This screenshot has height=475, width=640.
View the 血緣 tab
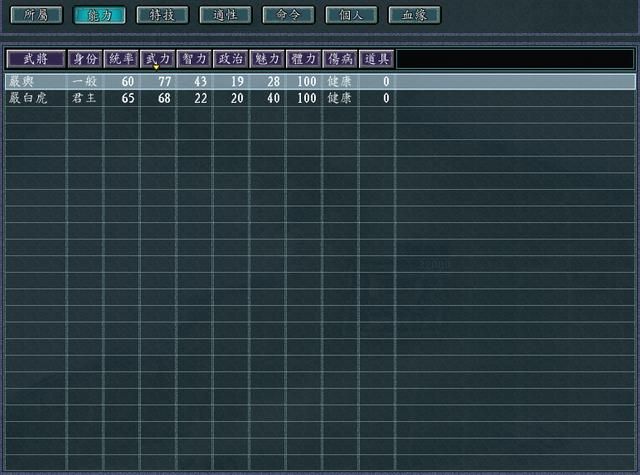[413, 15]
